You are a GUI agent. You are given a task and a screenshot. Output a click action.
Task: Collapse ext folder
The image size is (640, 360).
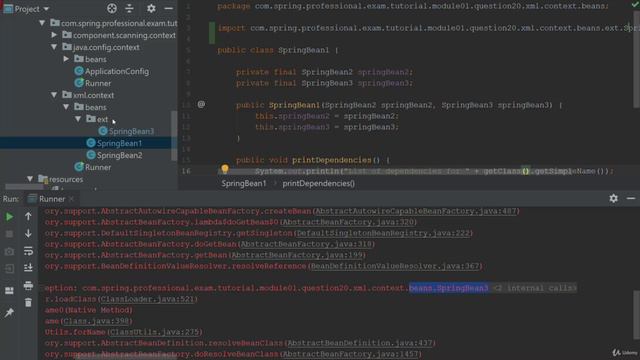(78, 119)
